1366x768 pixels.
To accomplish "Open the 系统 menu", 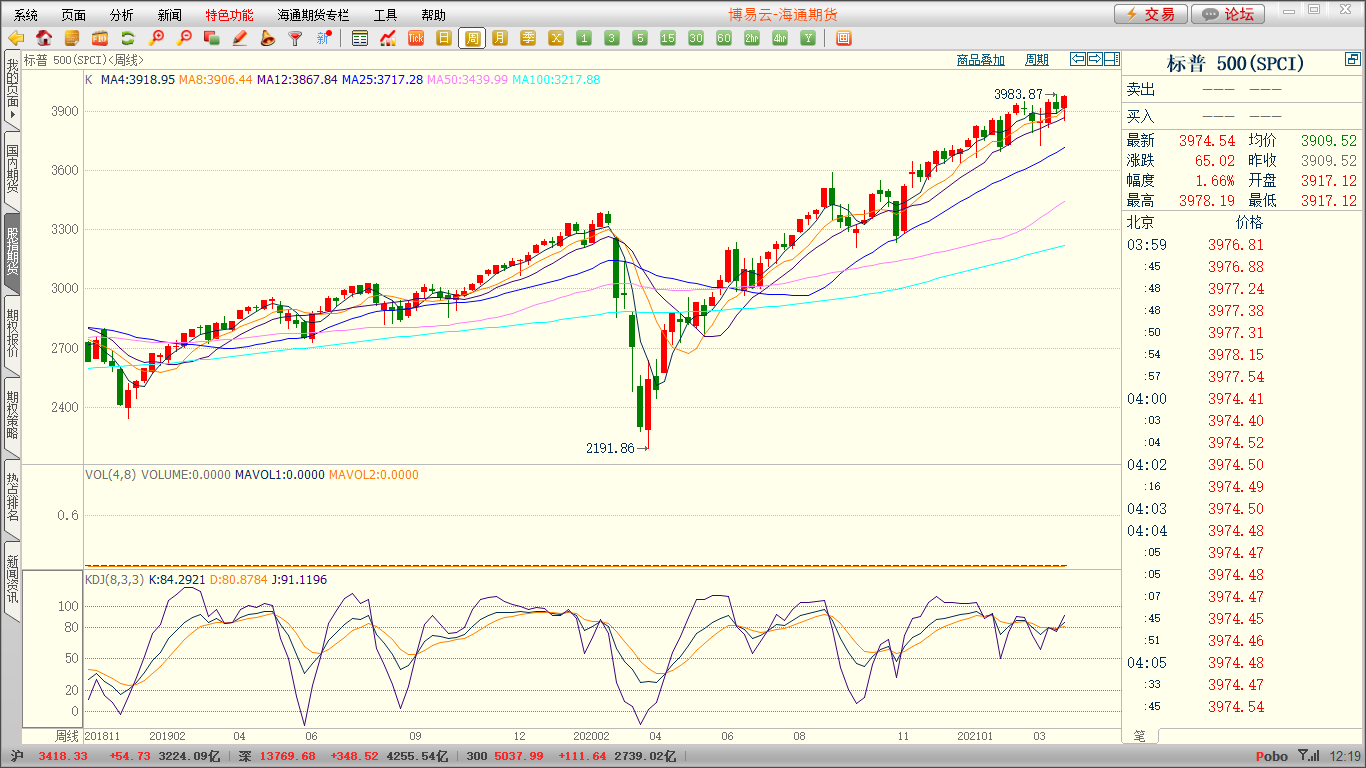I will coord(26,15).
